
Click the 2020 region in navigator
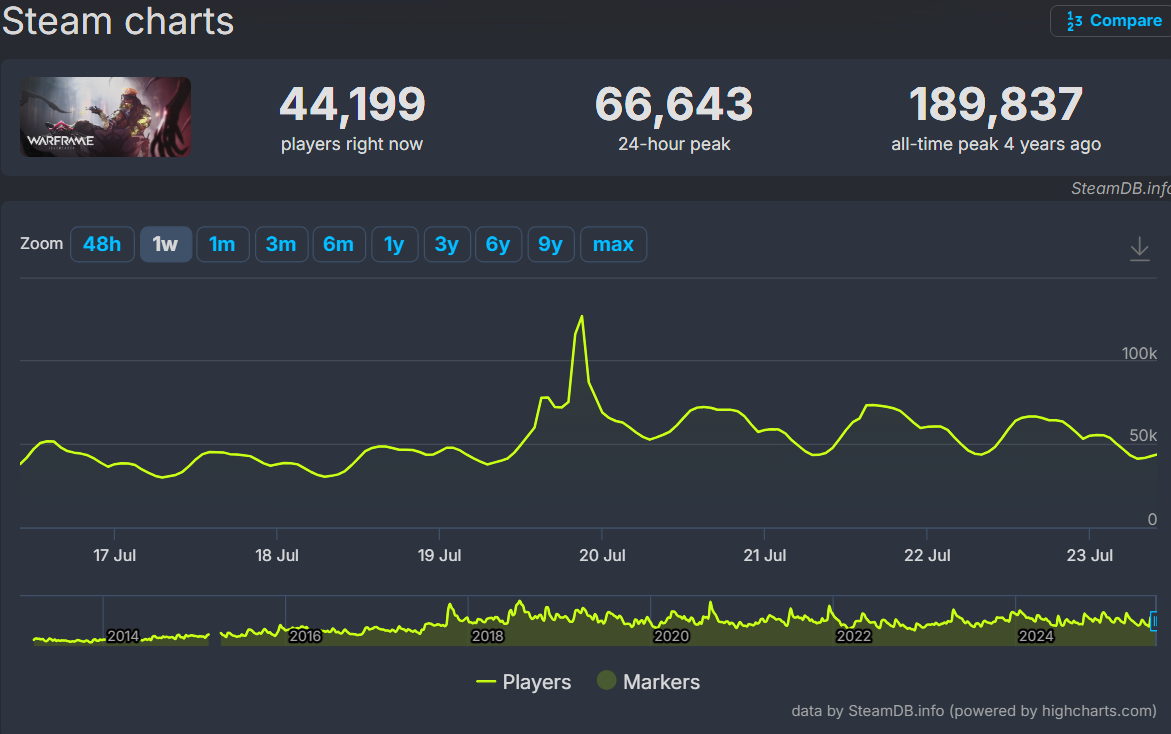tap(671, 636)
